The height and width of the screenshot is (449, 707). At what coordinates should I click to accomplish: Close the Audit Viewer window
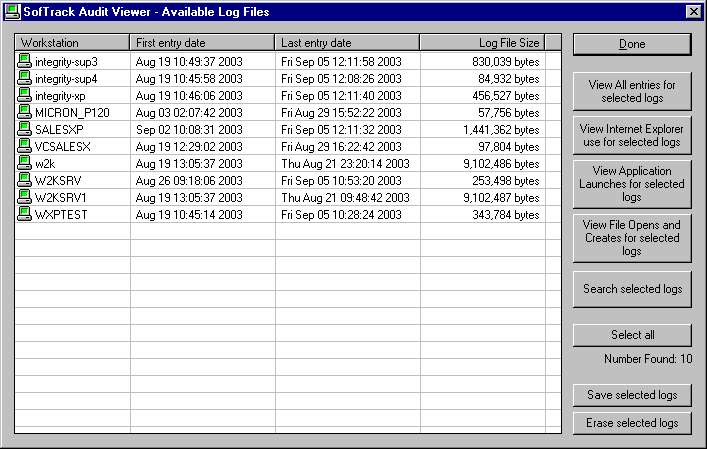(x=693, y=12)
